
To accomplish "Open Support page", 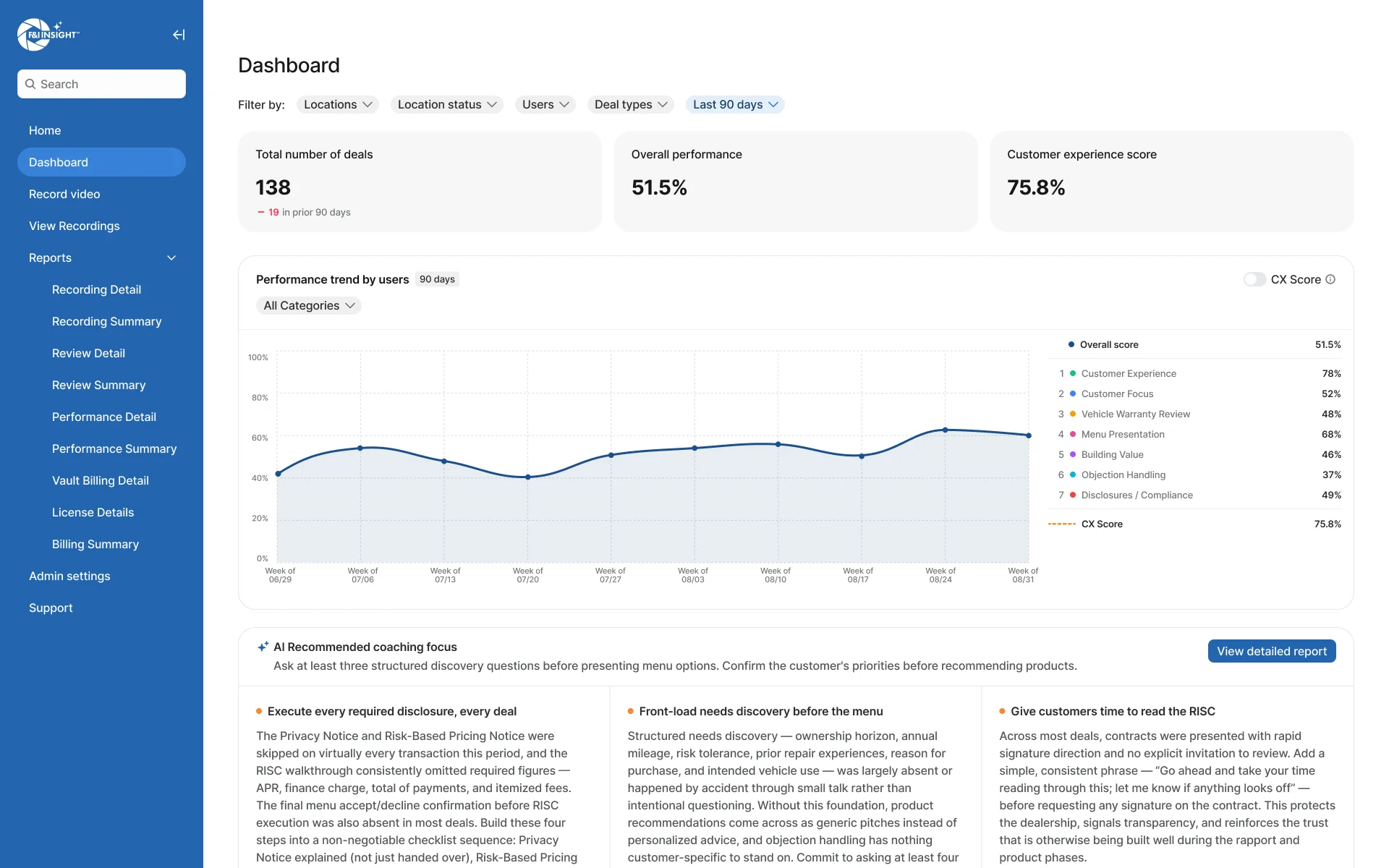I will tap(101, 608).
